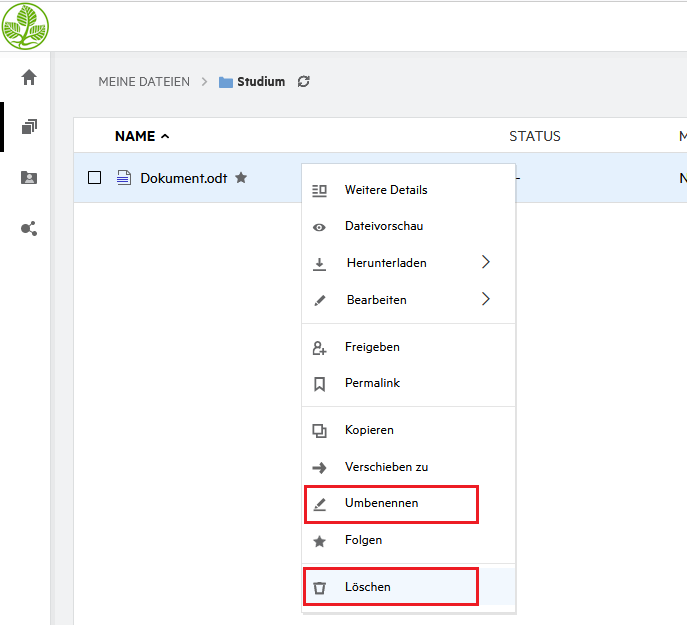Open the My Files sidebar icon

coord(29,127)
